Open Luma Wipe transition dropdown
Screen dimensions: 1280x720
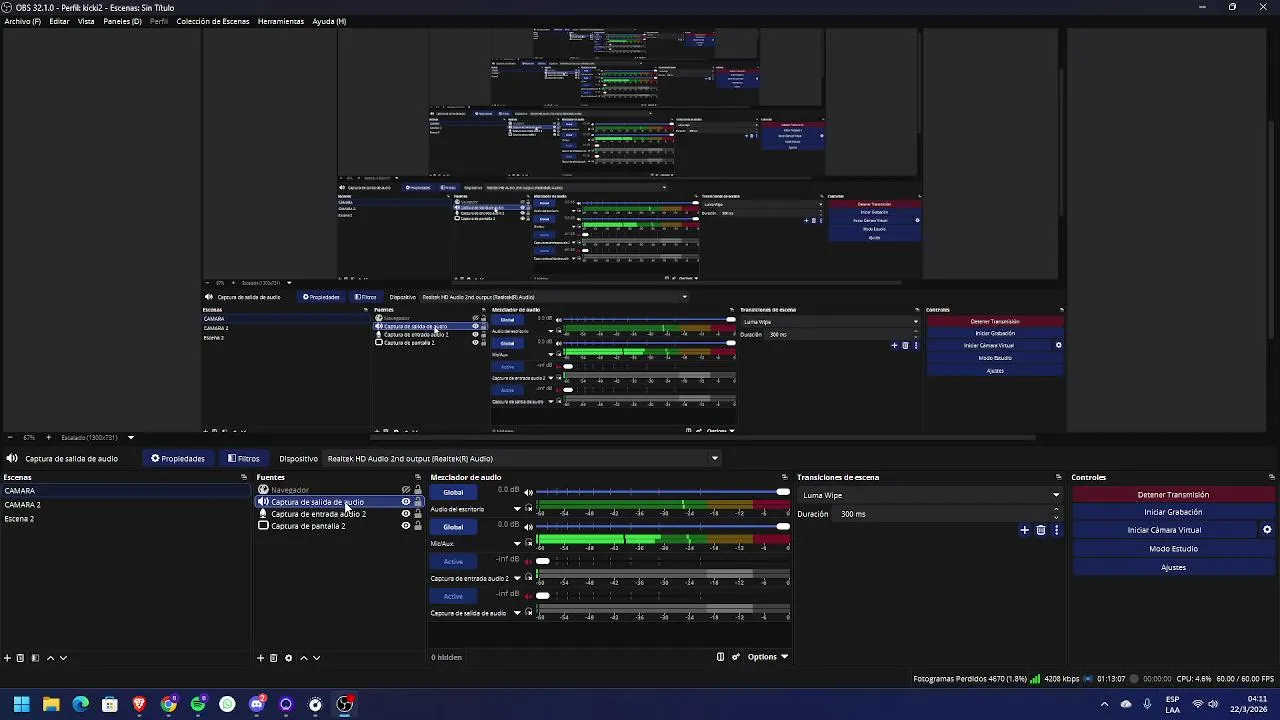coord(930,495)
